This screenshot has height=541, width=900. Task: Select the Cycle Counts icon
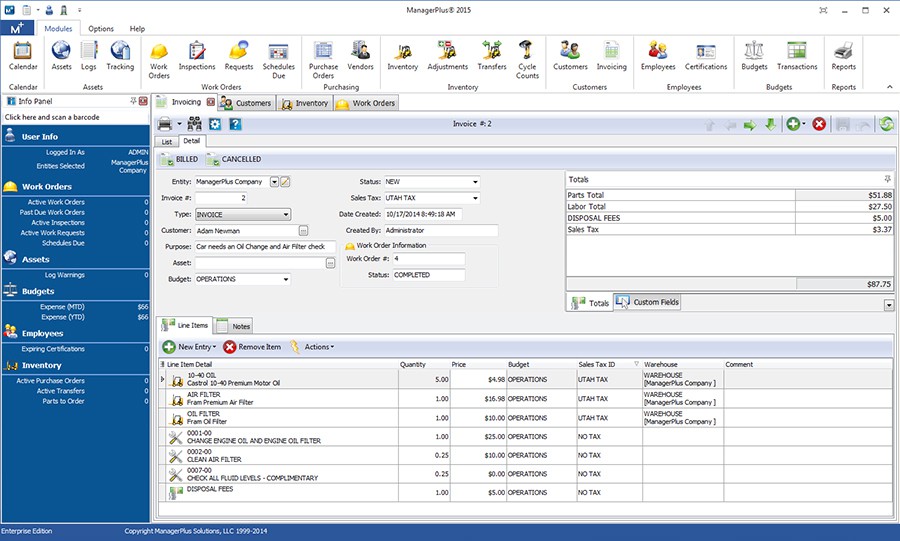point(527,56)
